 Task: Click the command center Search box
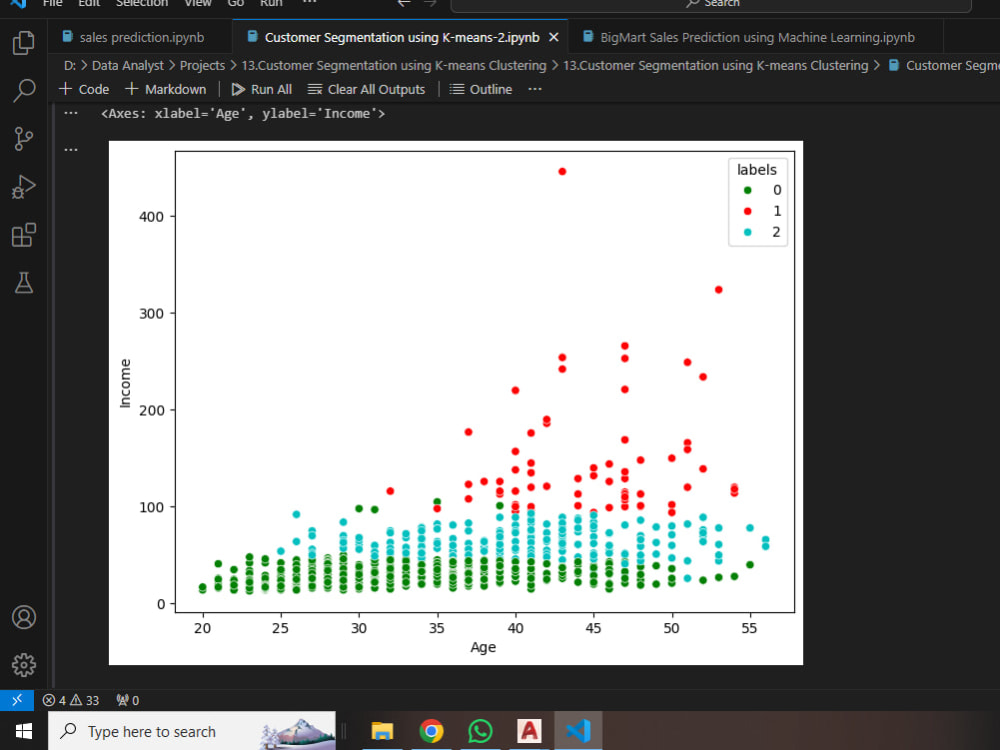click(x=710, y=4)
